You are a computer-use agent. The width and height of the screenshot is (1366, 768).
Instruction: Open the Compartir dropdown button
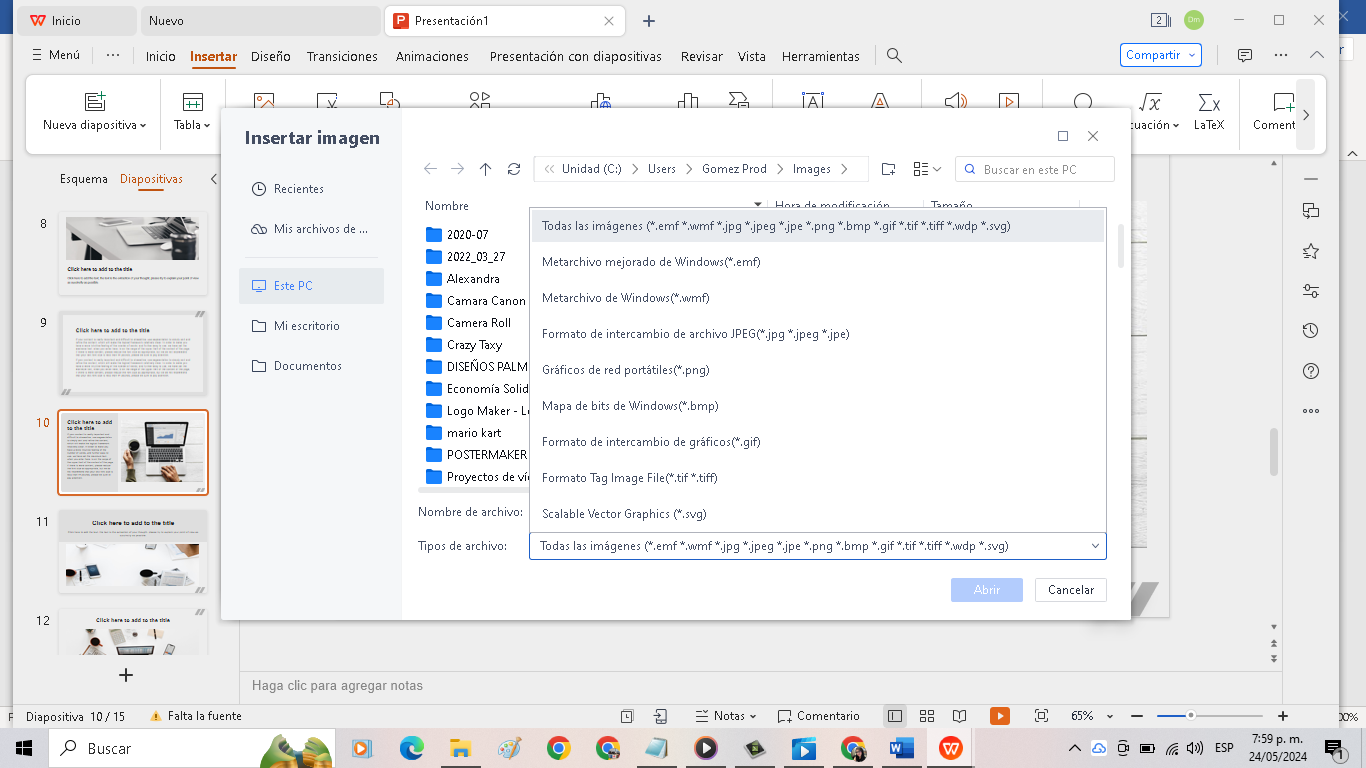(x=1161, y=55)
